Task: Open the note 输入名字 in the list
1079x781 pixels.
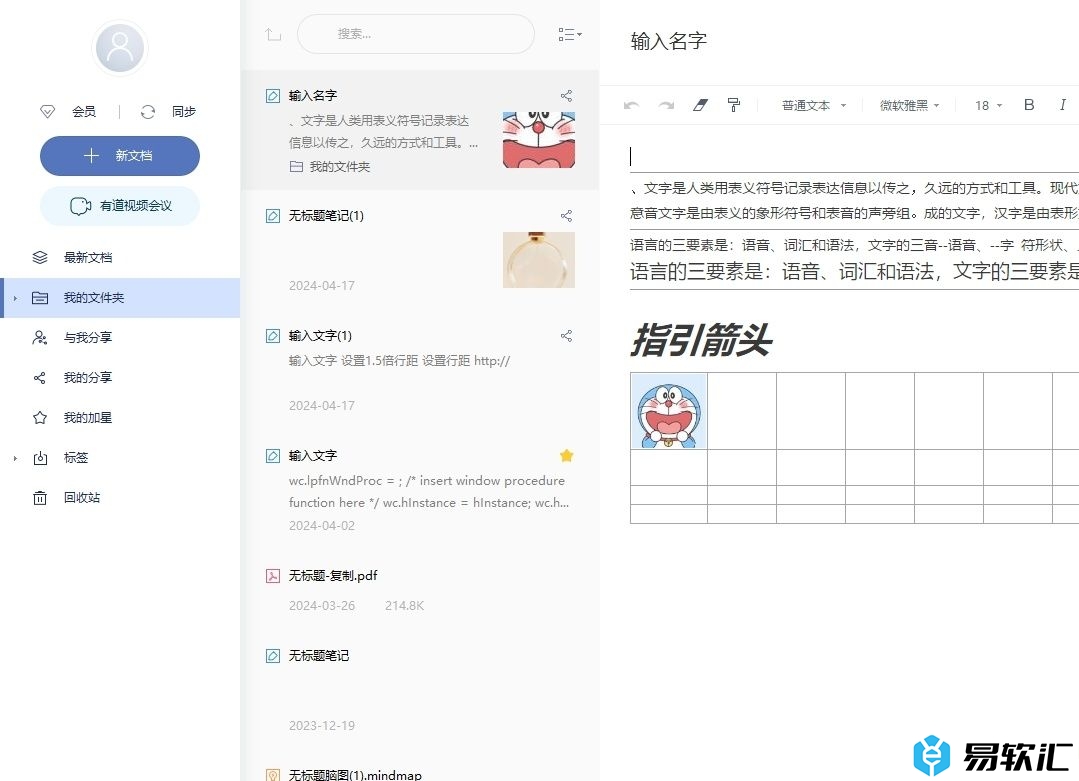Action: pos(420,130)
